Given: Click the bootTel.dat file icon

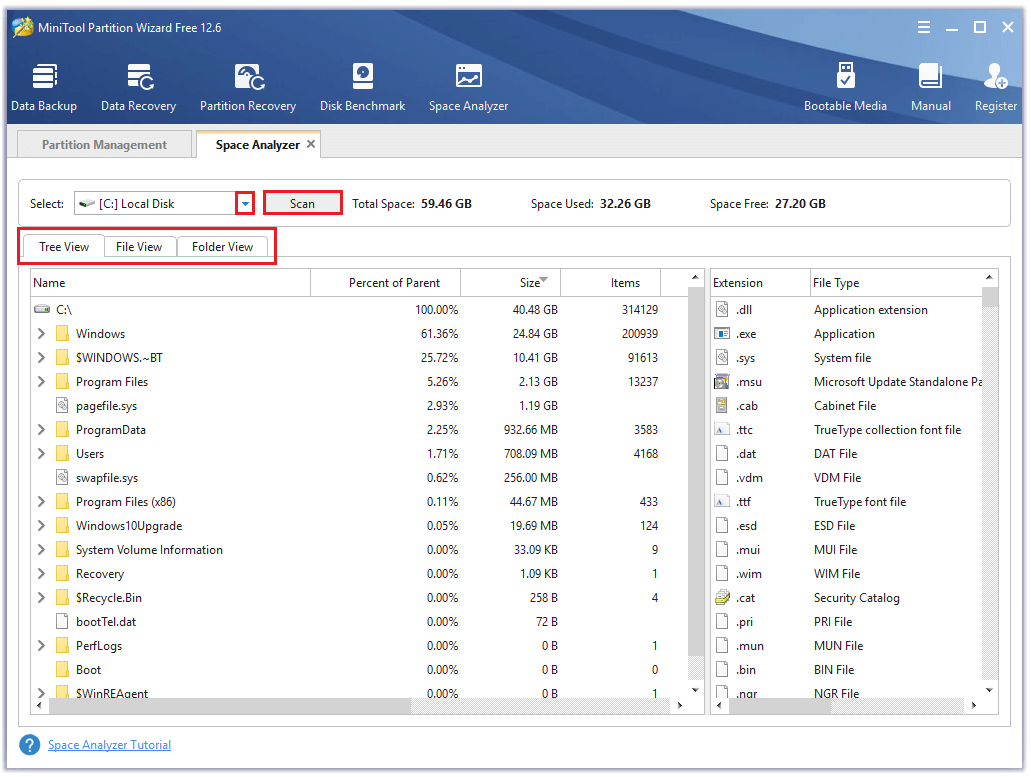Looking at the screenshot, I should point(62,622).
